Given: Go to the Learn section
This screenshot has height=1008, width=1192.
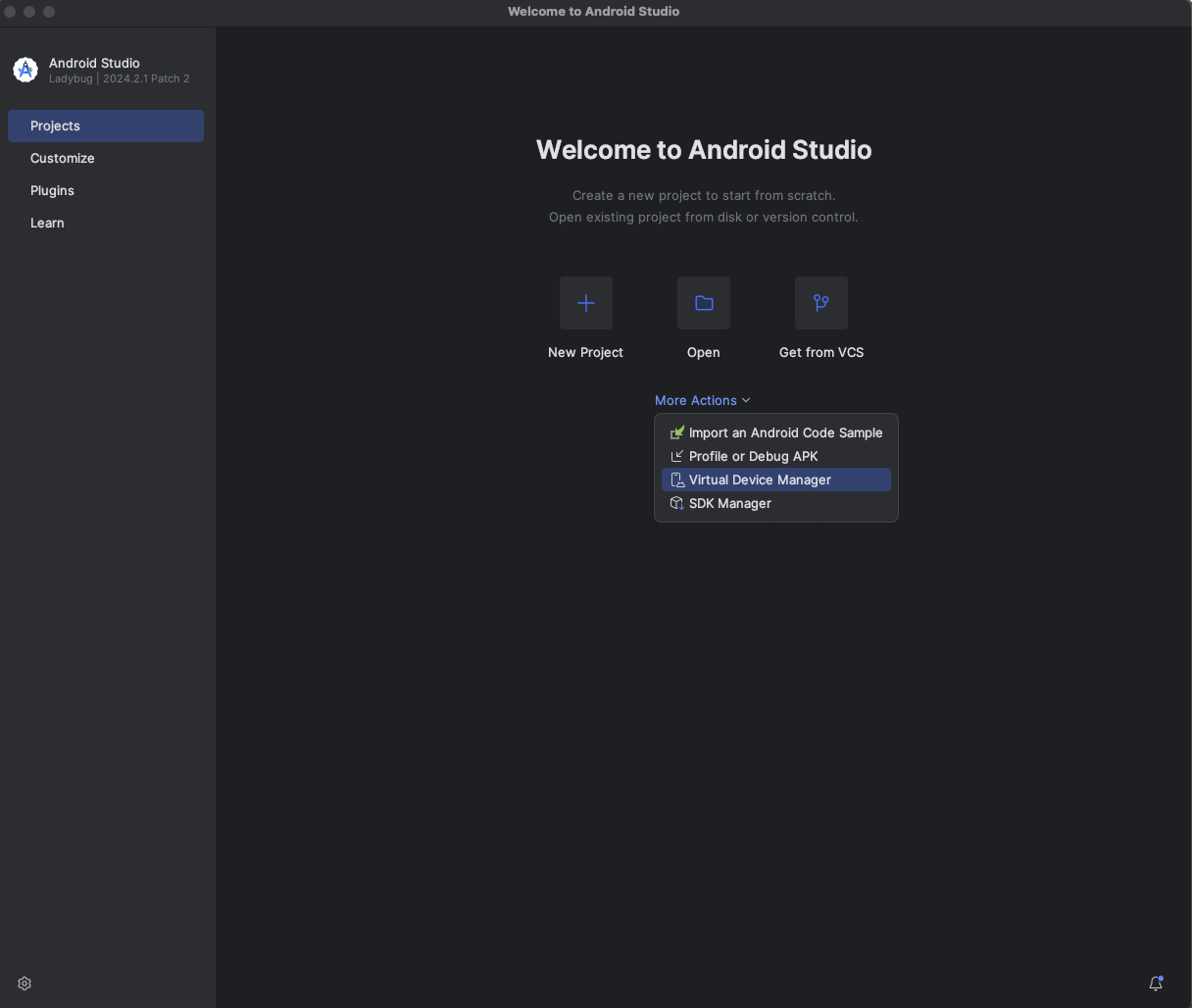Looking at the screenshot, I should [47, 223].
